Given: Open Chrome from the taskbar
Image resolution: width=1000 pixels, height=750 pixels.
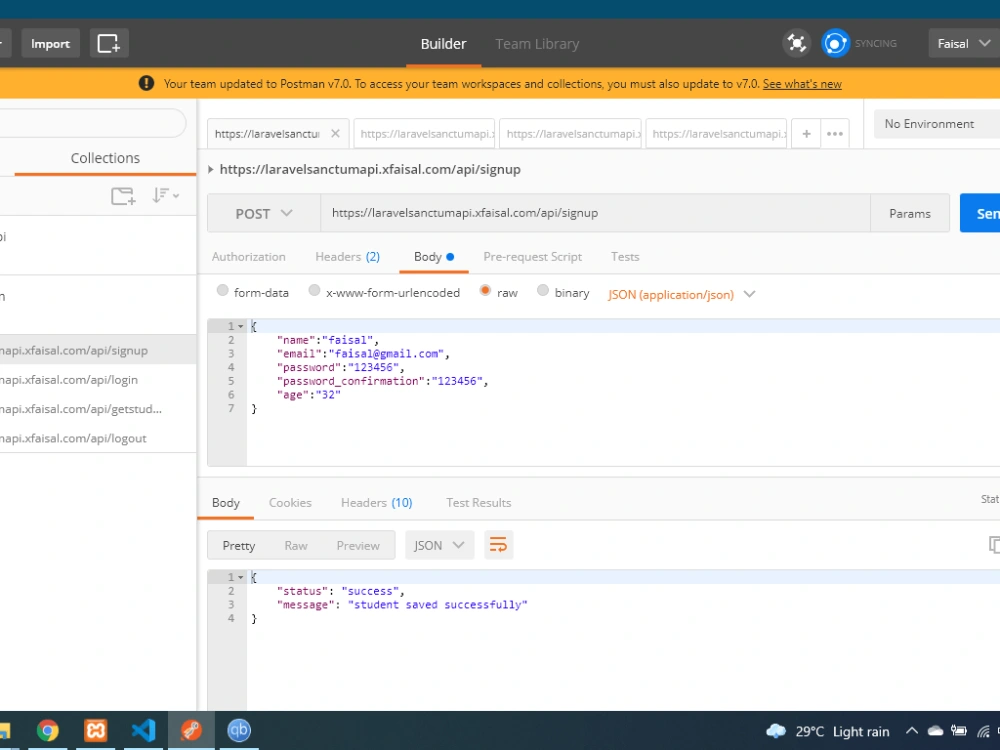Looking at the screenshot, I should (48, 730).
